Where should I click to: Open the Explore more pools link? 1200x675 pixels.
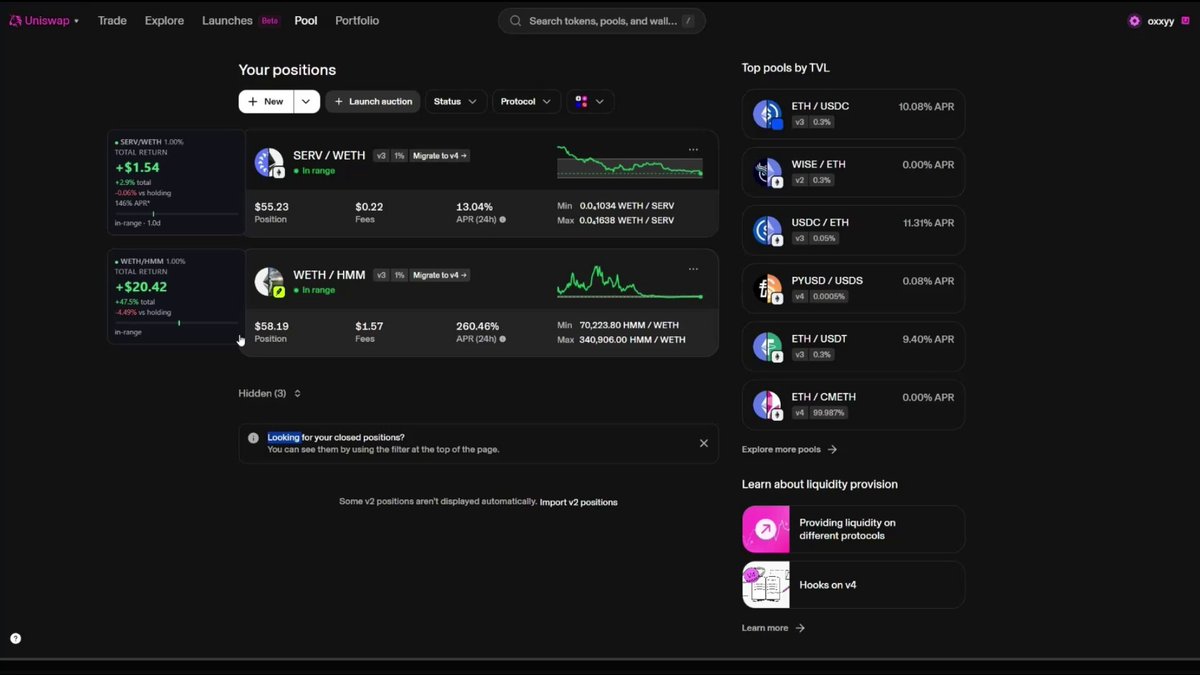(789, 450)
